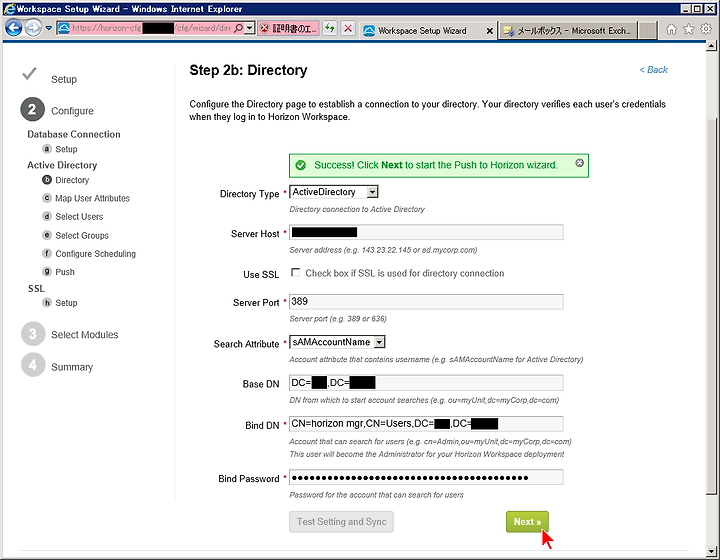The width and height of the screenshot is (720, 560).
Task: Click the Bind DN input field
Action: coord(426,424)
